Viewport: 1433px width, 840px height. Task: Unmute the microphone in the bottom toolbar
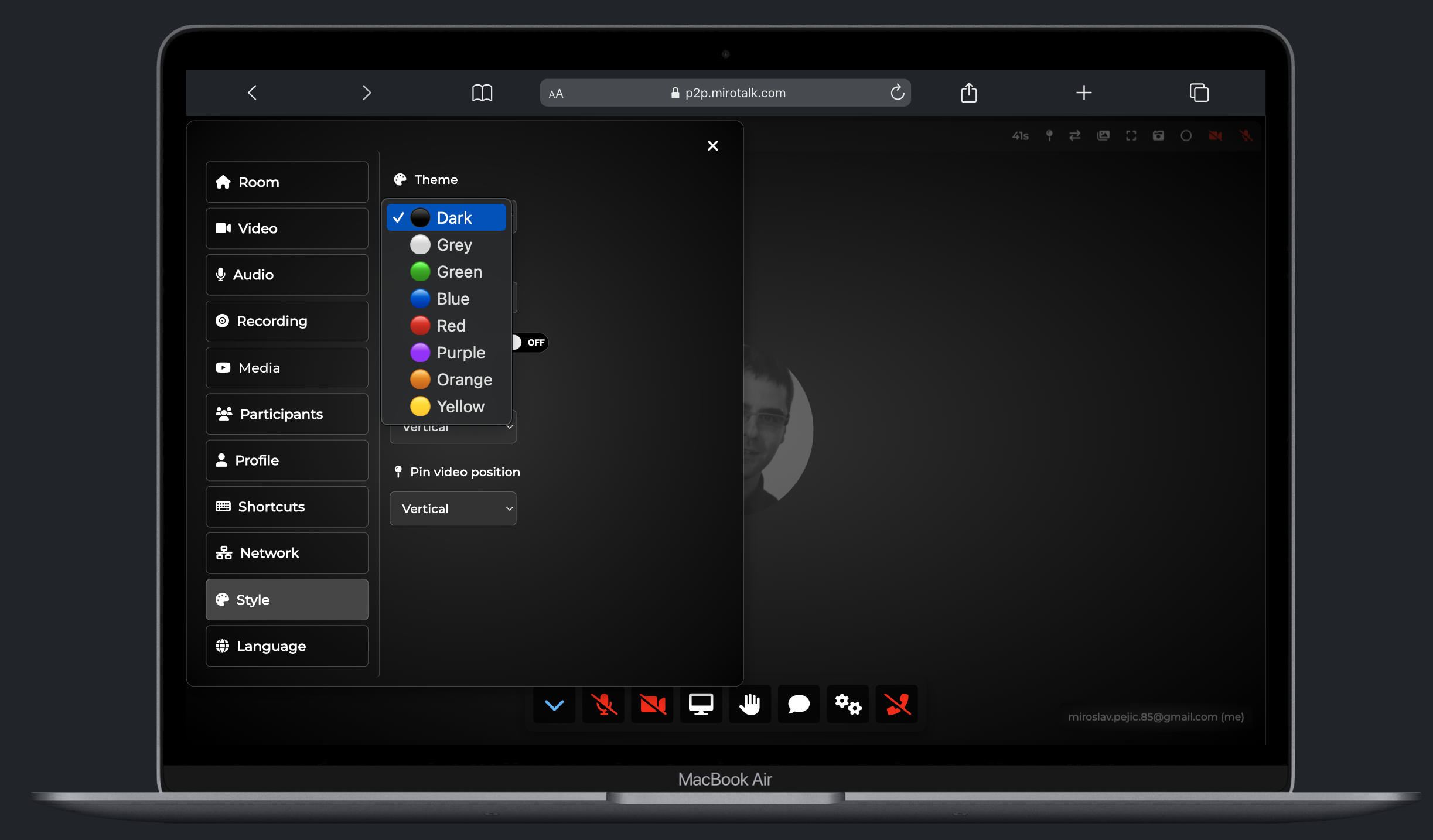click(x=603, y=705)
